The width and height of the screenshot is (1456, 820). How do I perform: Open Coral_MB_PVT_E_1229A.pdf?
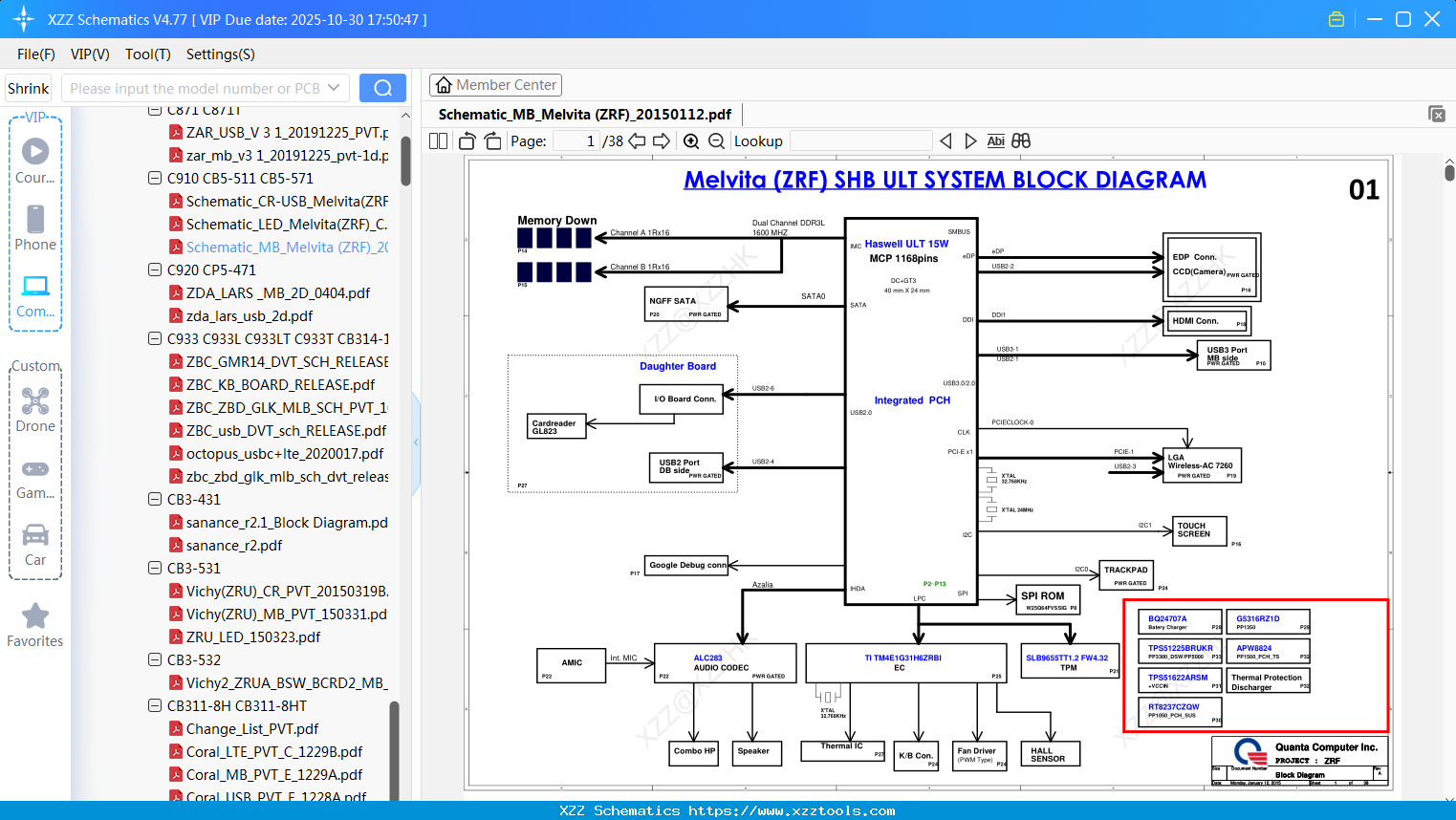pyautogui.click(x=266, y=775)
